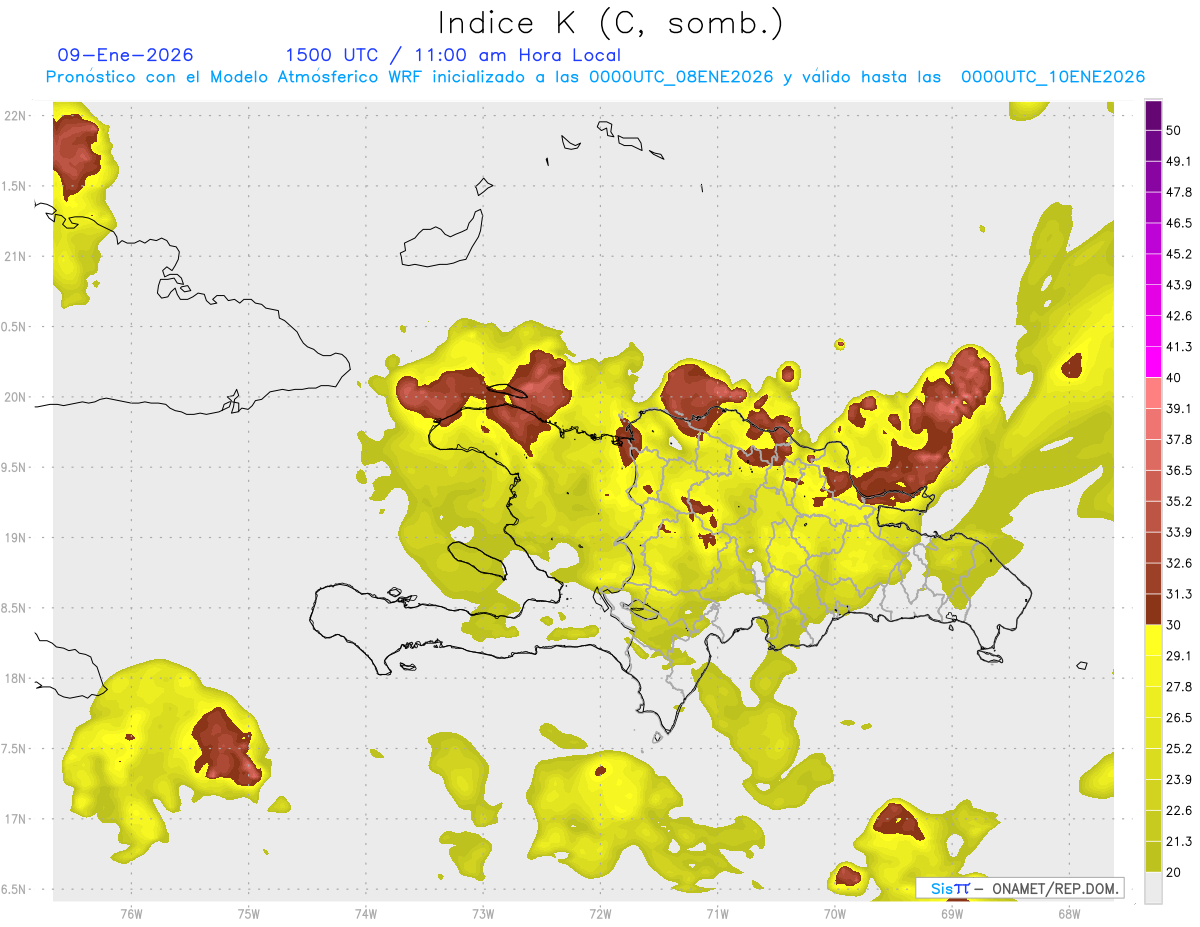1200x927 pixels.
Task: Click the '71W' longitude axis label
Action: [717, 914]
